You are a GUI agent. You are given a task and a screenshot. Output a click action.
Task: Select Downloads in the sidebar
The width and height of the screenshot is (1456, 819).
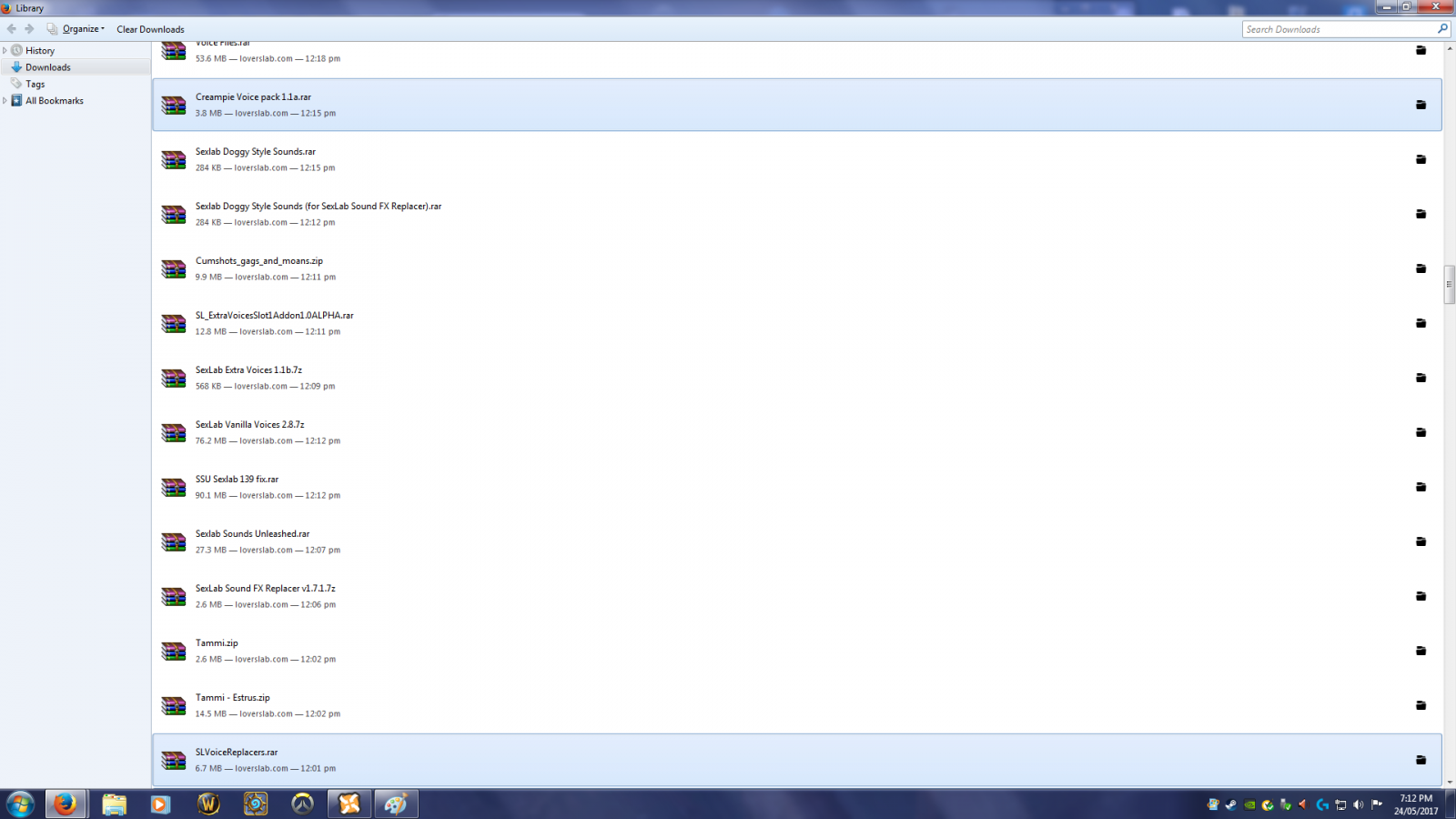48,67
